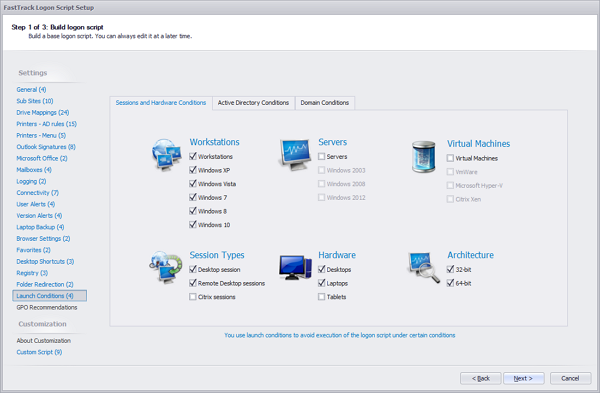
Task: Open Printers - AD rules (15)
Action: (46, 124)
